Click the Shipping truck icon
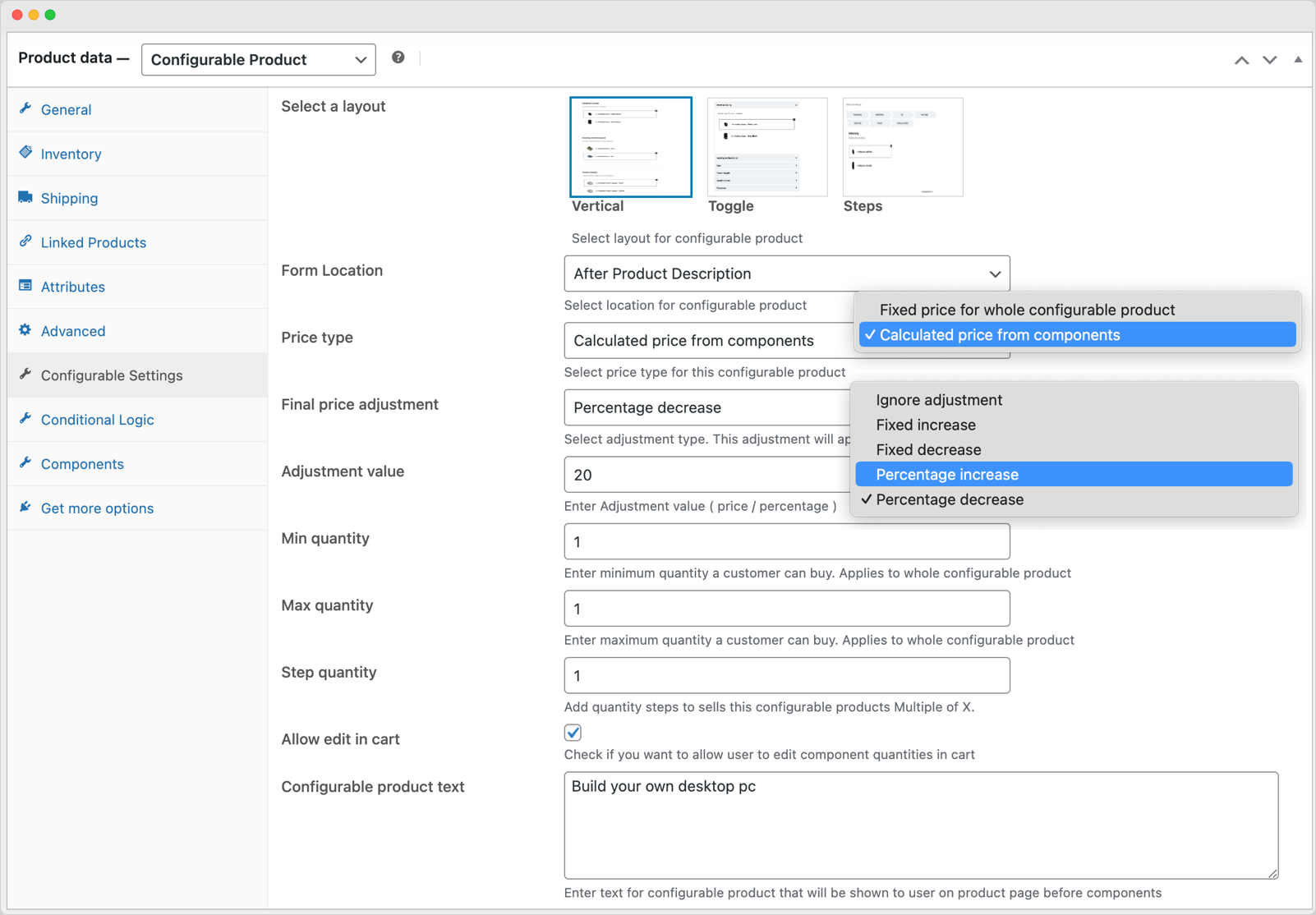This screenshot has height=915, width=1316. [x=25, y=197]
